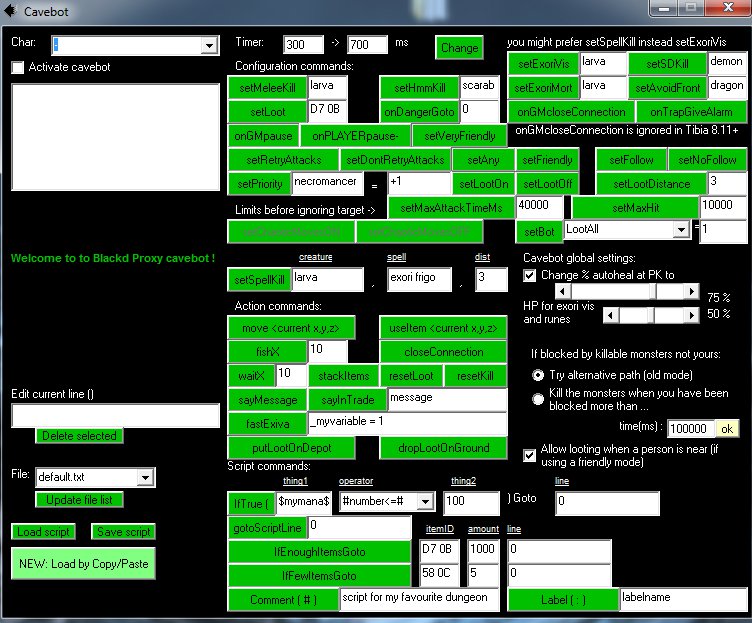The width and height of the screenshot is (752, 623).
Task: Click the autoheal 75% slider thumb
Action: tap(653, 291)
